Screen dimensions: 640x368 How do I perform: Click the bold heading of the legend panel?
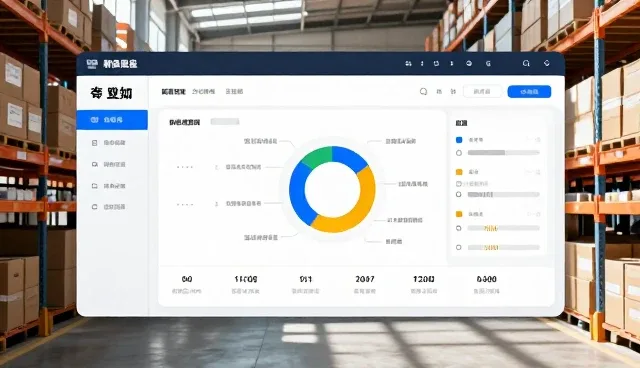(x=461, y=123)
